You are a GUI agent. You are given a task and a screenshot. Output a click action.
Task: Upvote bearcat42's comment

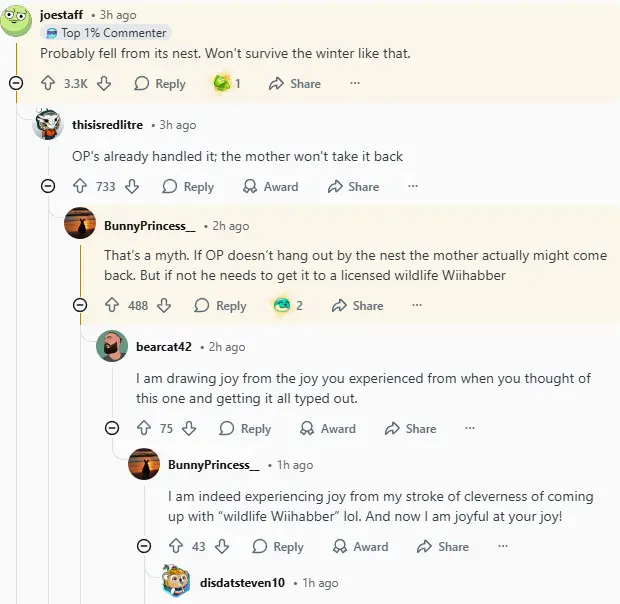[144, 428]
